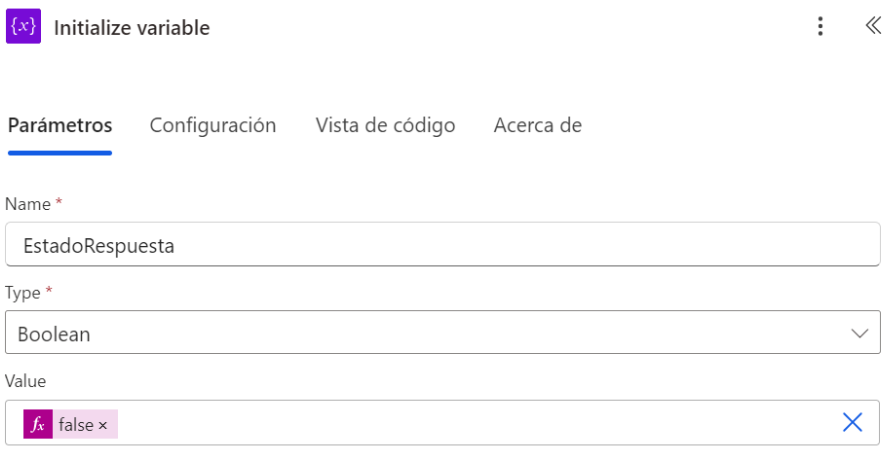Viewport: 888px width, 456px height.
Task: Clear the Value field with blue X
Action: [x=852, y=423]
